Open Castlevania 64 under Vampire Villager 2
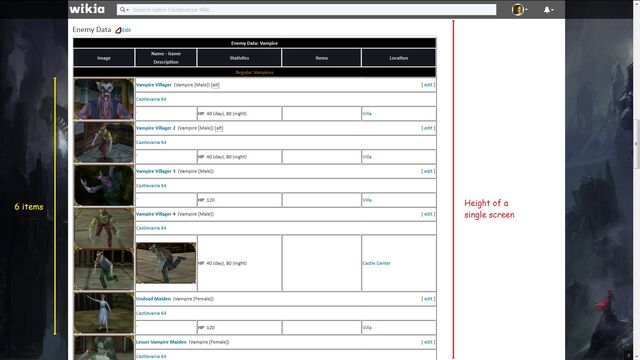 (x=151, y=142)
